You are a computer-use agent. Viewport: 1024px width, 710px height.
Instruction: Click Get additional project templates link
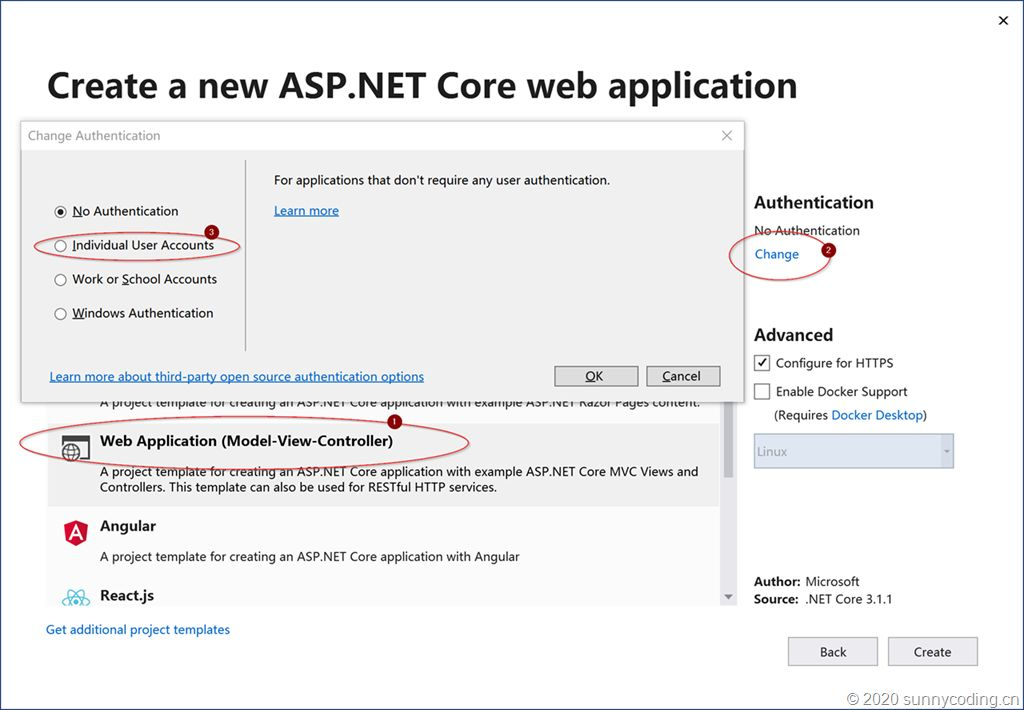pyautogui.click(x=138, y=630)
